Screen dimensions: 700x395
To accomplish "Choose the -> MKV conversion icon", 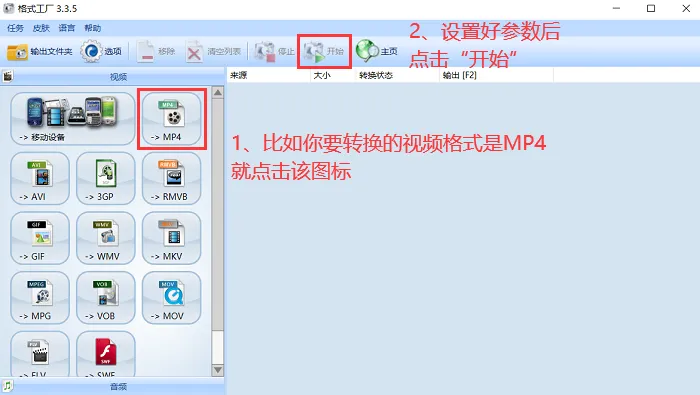I will (x=172, y=238).
